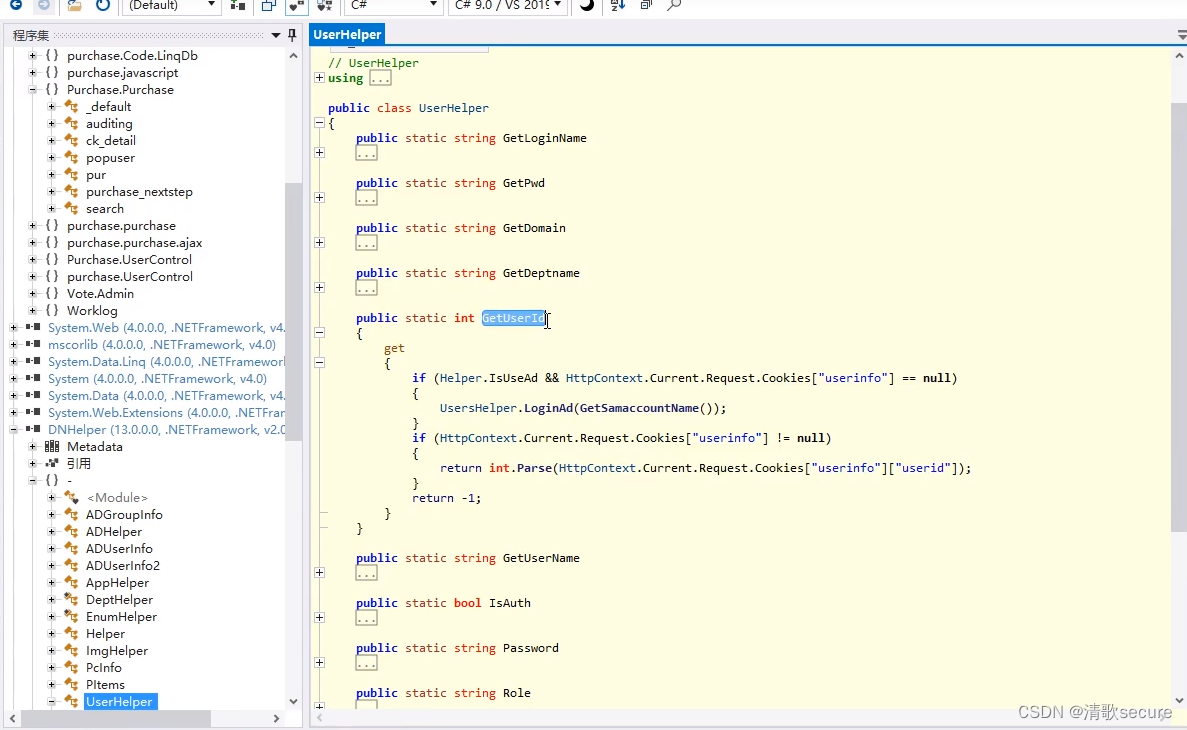
Task: Open the assemblies panel options arrow
Action: [276, 35]
